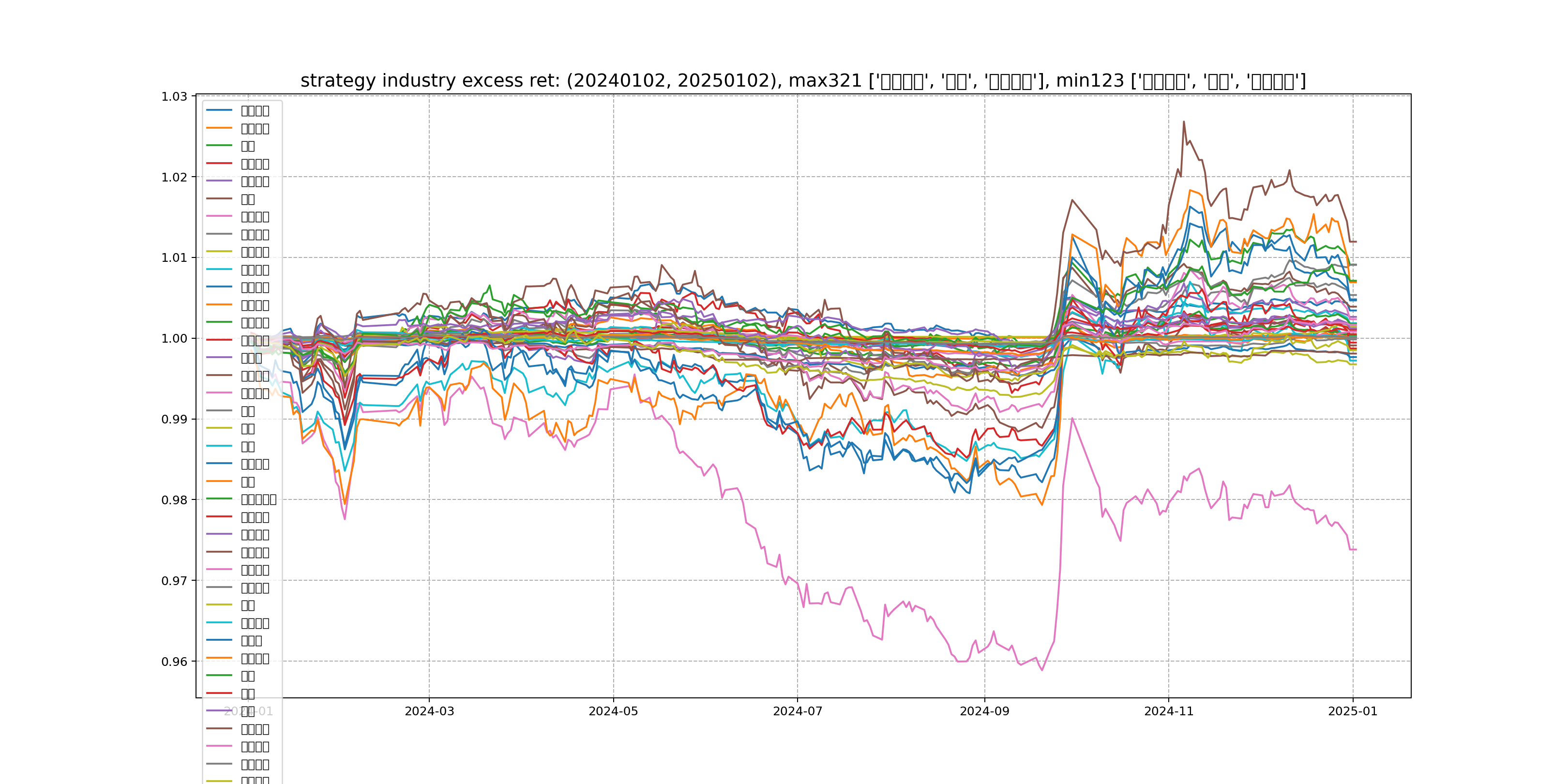Click the 1.03 y-axis tick label

[x=174, y=97]
